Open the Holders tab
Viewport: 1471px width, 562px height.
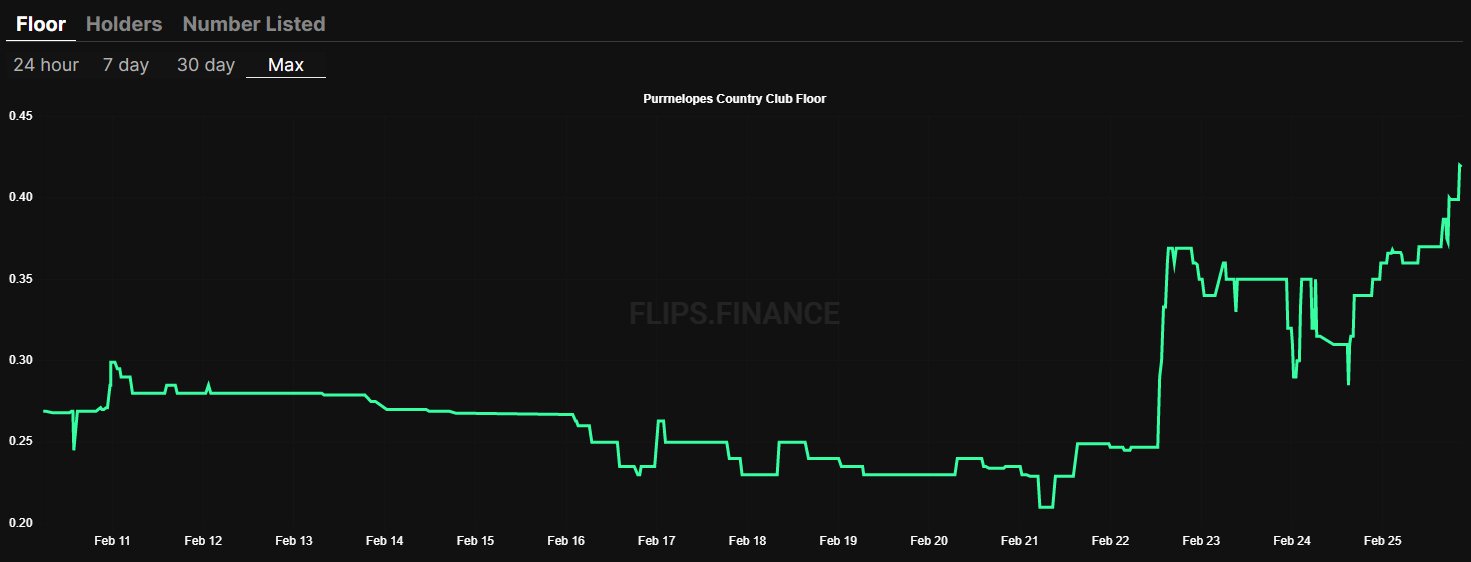(124, 24)
